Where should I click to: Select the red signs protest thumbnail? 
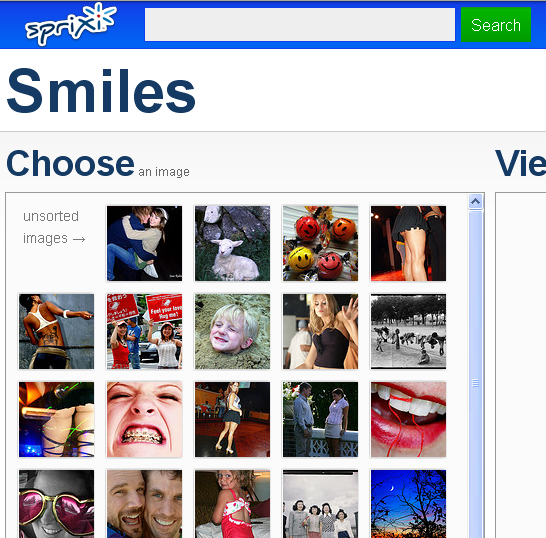point(144,332)
